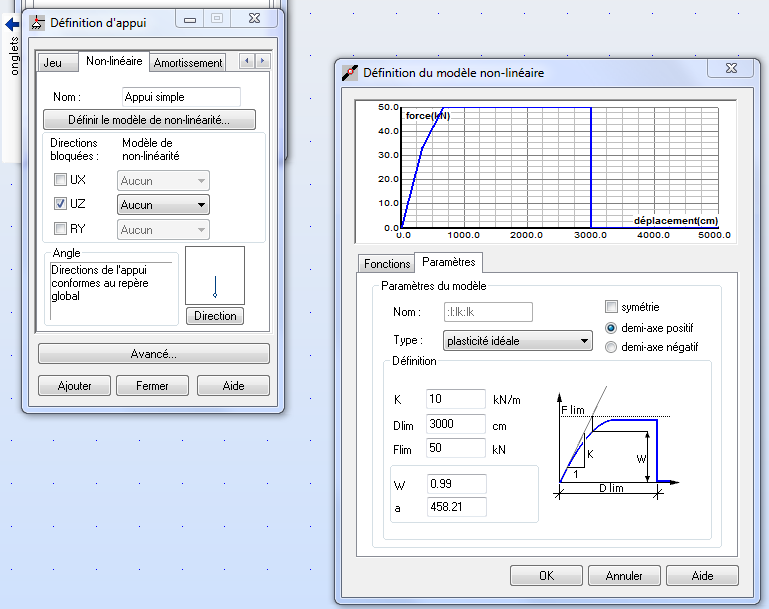
Task: Click the Fermer button
Action: point(153,386)
